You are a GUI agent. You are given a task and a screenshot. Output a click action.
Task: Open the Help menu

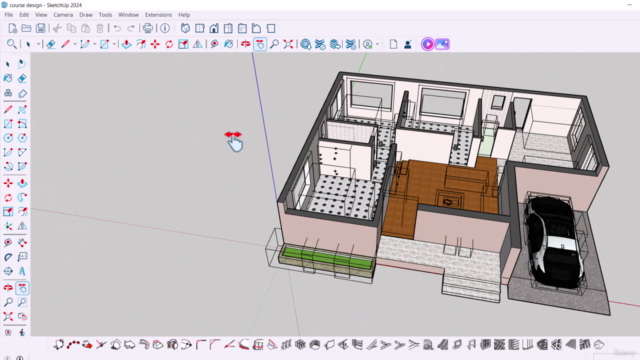tap(184, 15)
